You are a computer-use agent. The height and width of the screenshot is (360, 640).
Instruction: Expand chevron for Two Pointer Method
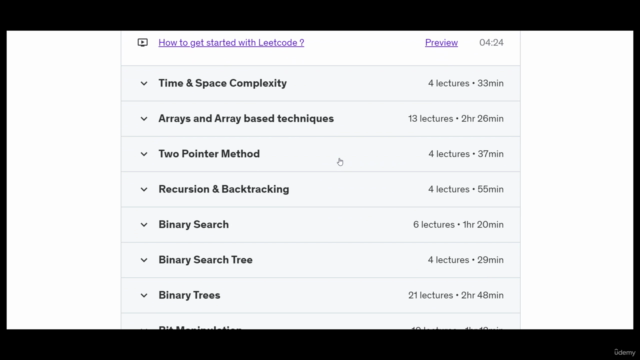144,154
